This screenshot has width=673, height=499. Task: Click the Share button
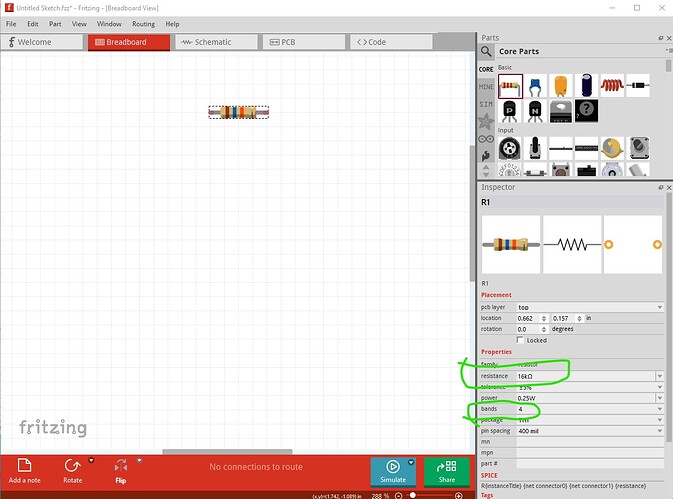point(446,471)
